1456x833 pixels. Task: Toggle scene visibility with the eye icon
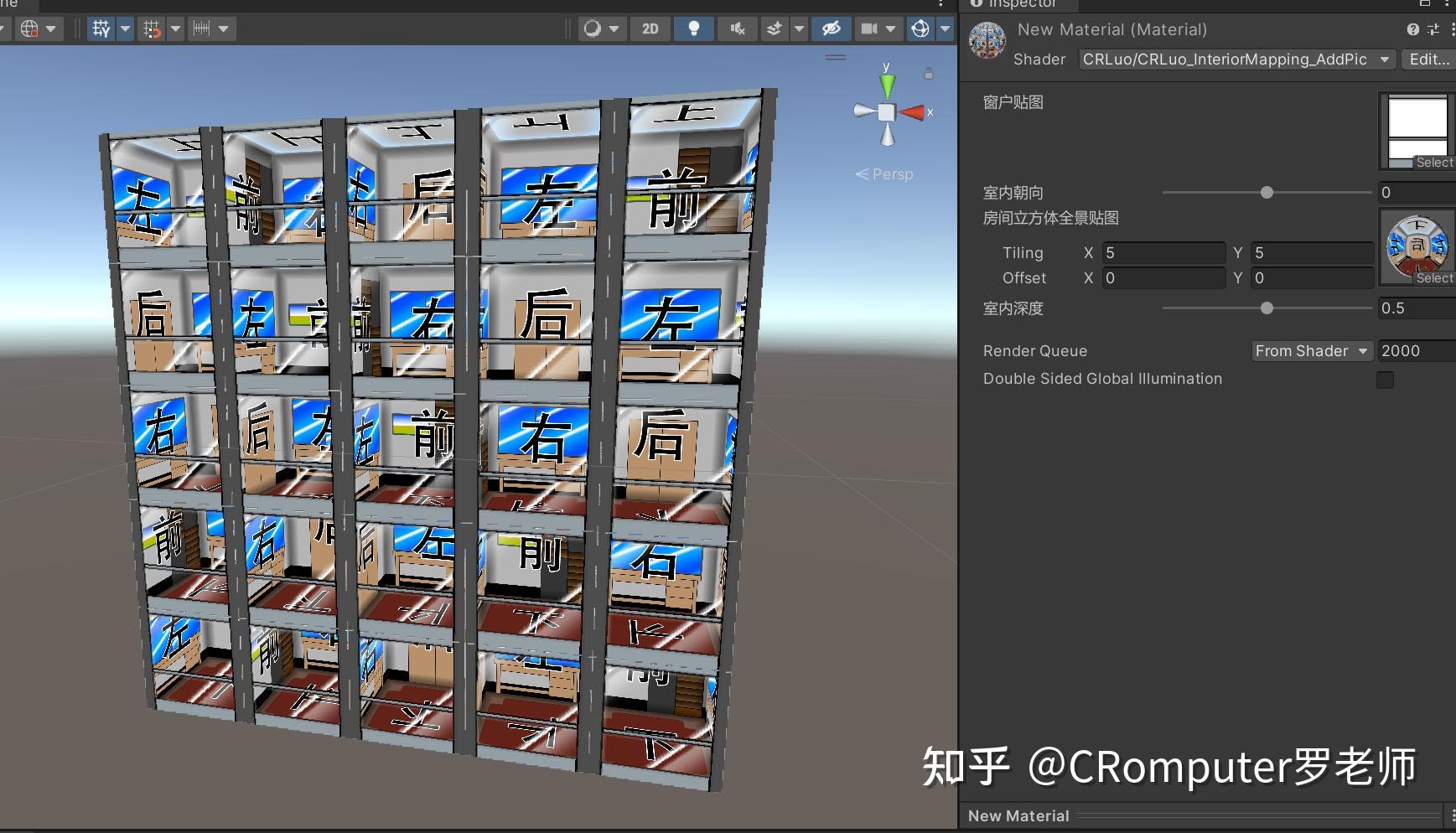coord(832,28)
